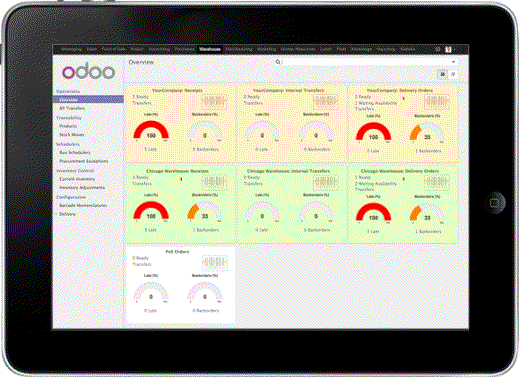Click the Configuration section header

(71, 197)
